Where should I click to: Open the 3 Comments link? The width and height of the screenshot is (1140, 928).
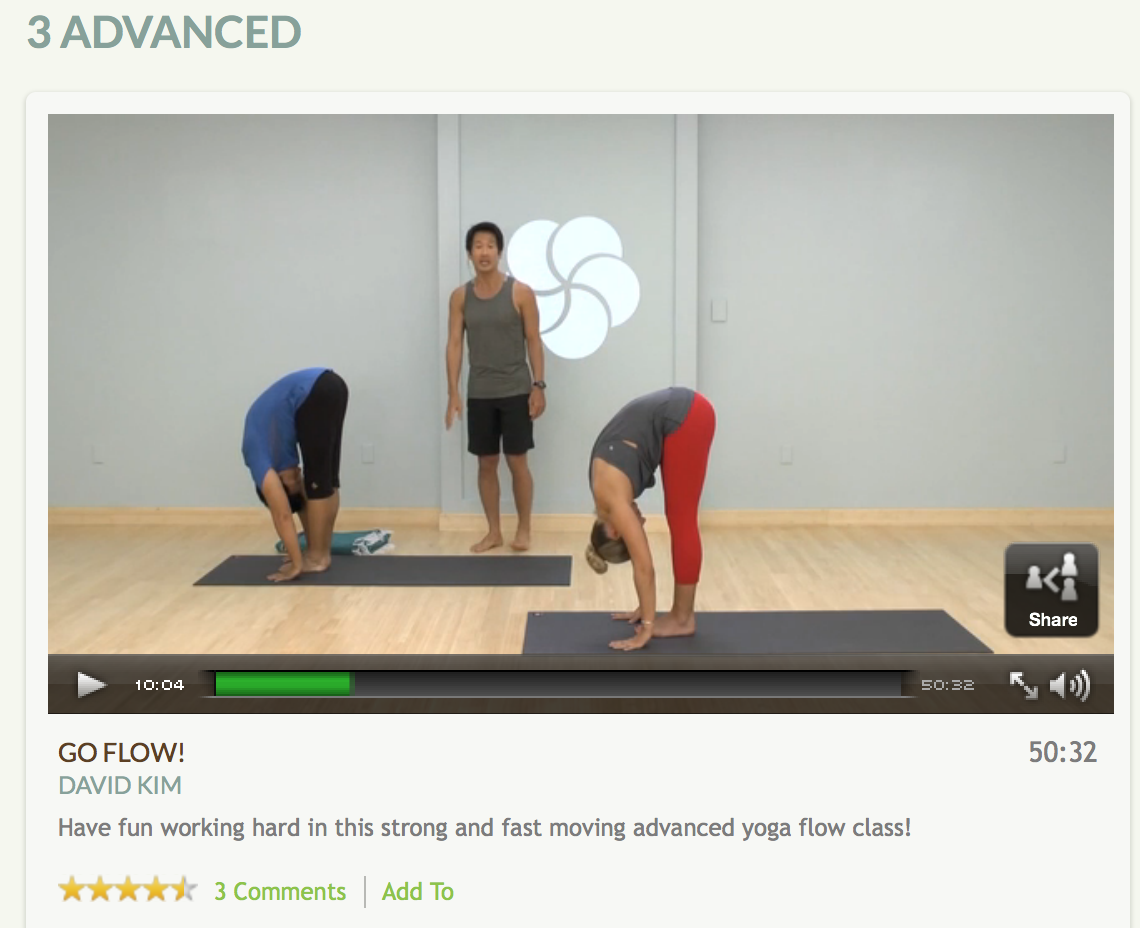pyautogui.click(x=280, y=891)
